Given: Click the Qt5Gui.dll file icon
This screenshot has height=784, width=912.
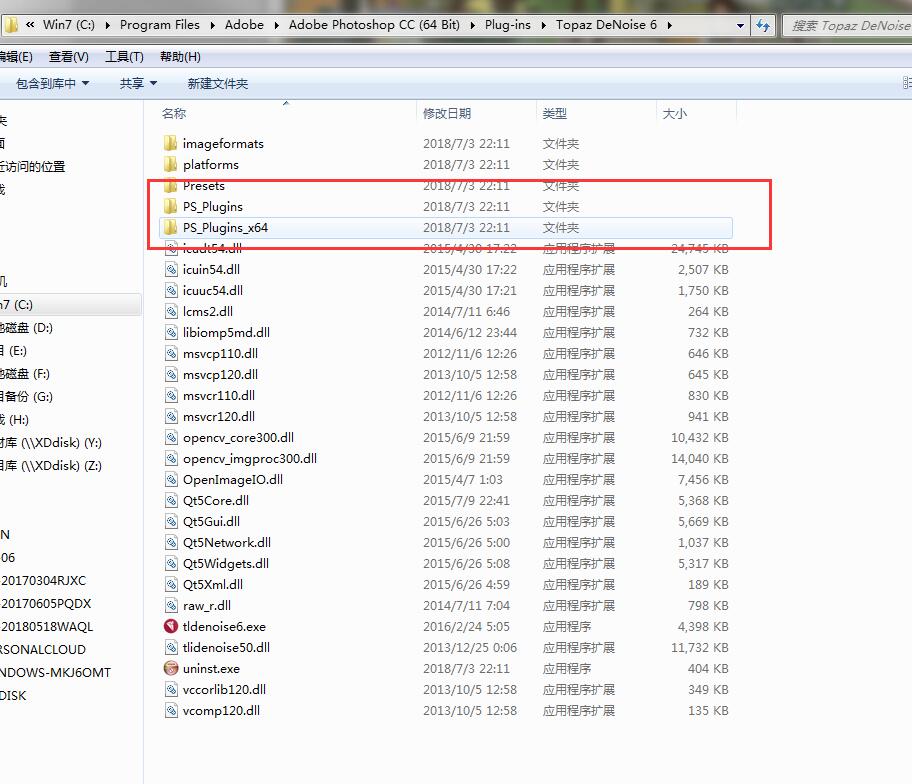Looking at the screenshot, I should tap(171, 521).
